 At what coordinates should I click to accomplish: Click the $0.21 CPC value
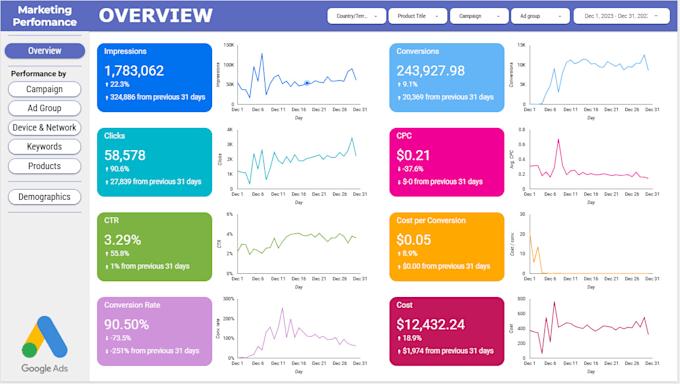click(x=413, y=155)
